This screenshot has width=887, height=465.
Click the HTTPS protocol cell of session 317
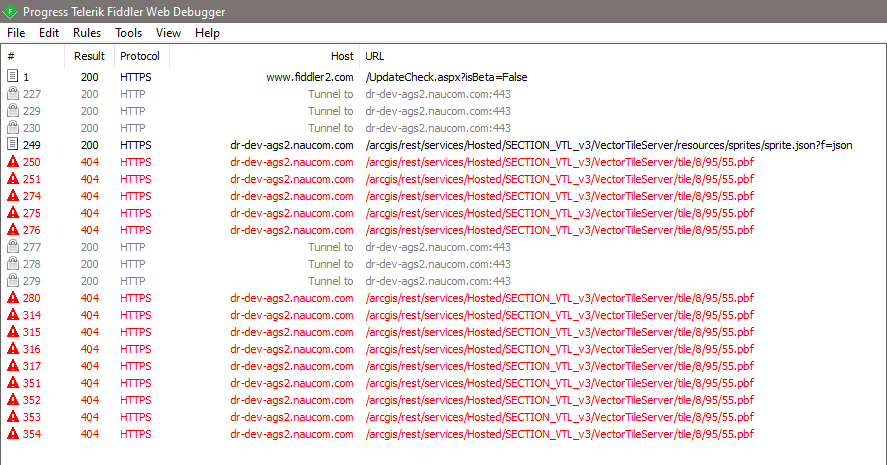pyautogui.click(x=136, y=365)
